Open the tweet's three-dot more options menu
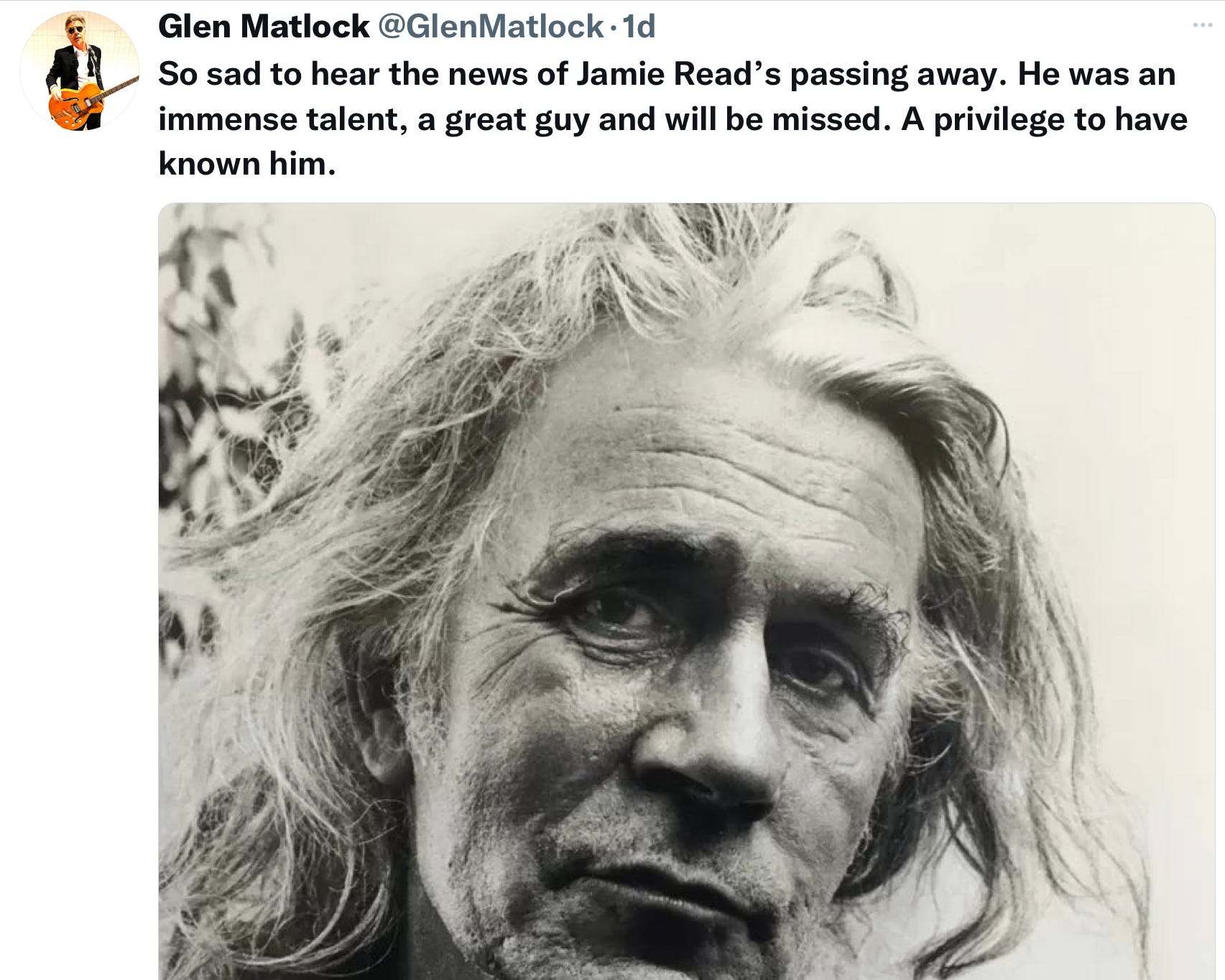Screen dimensions: 1225x980 coord(1202,26)
